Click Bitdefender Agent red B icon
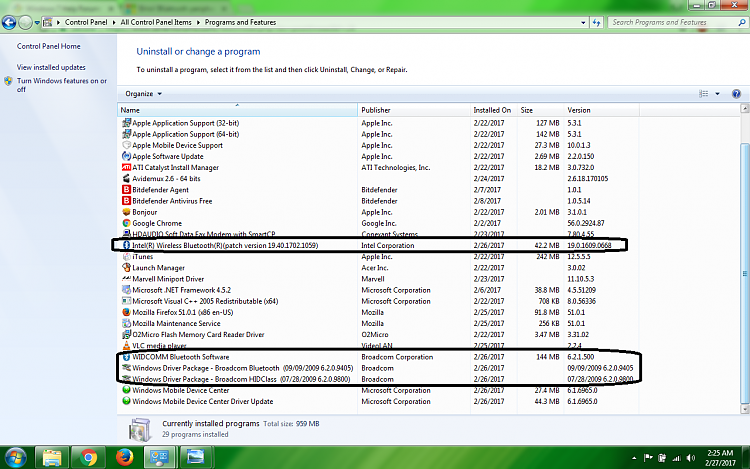 [x=126, y=190]
